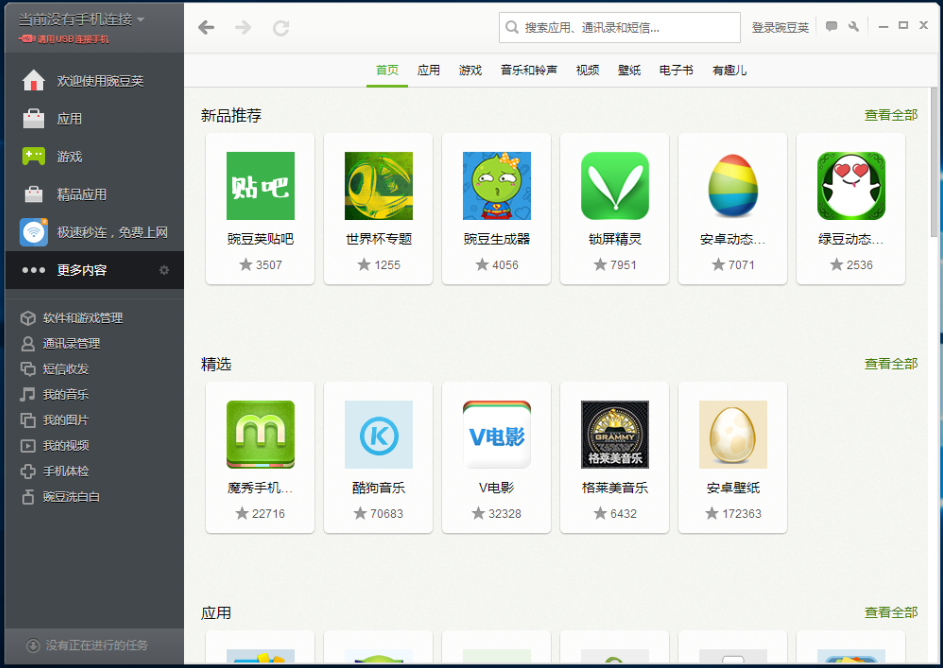Click the bag icon beside 应用 in sidebar

click(x=34, y=118)
